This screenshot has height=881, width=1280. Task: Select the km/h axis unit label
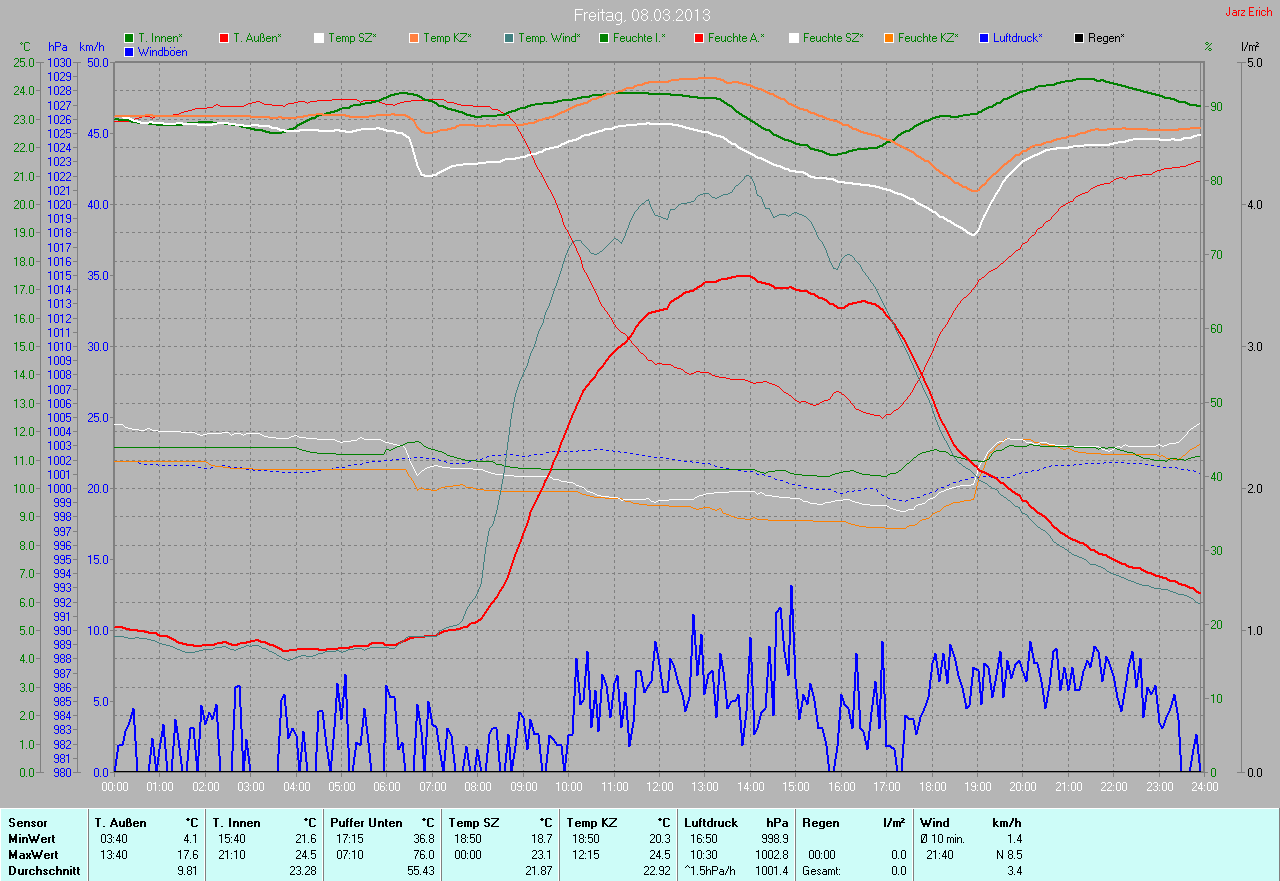[93, 47]
